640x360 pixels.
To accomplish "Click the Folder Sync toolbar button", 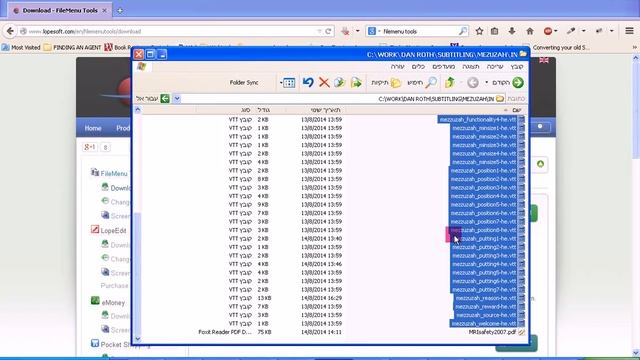I will (244, 82).
